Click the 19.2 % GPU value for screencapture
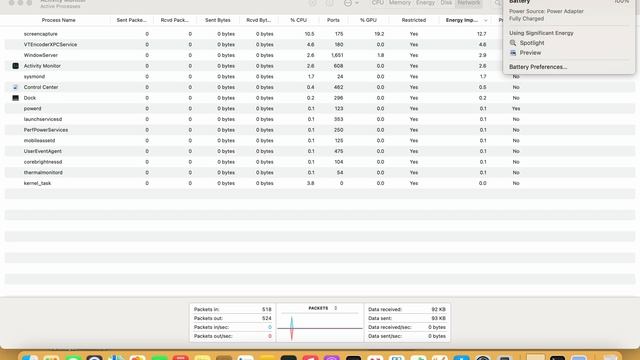Viewport: 640px width, 360px height. click(379, 34)
